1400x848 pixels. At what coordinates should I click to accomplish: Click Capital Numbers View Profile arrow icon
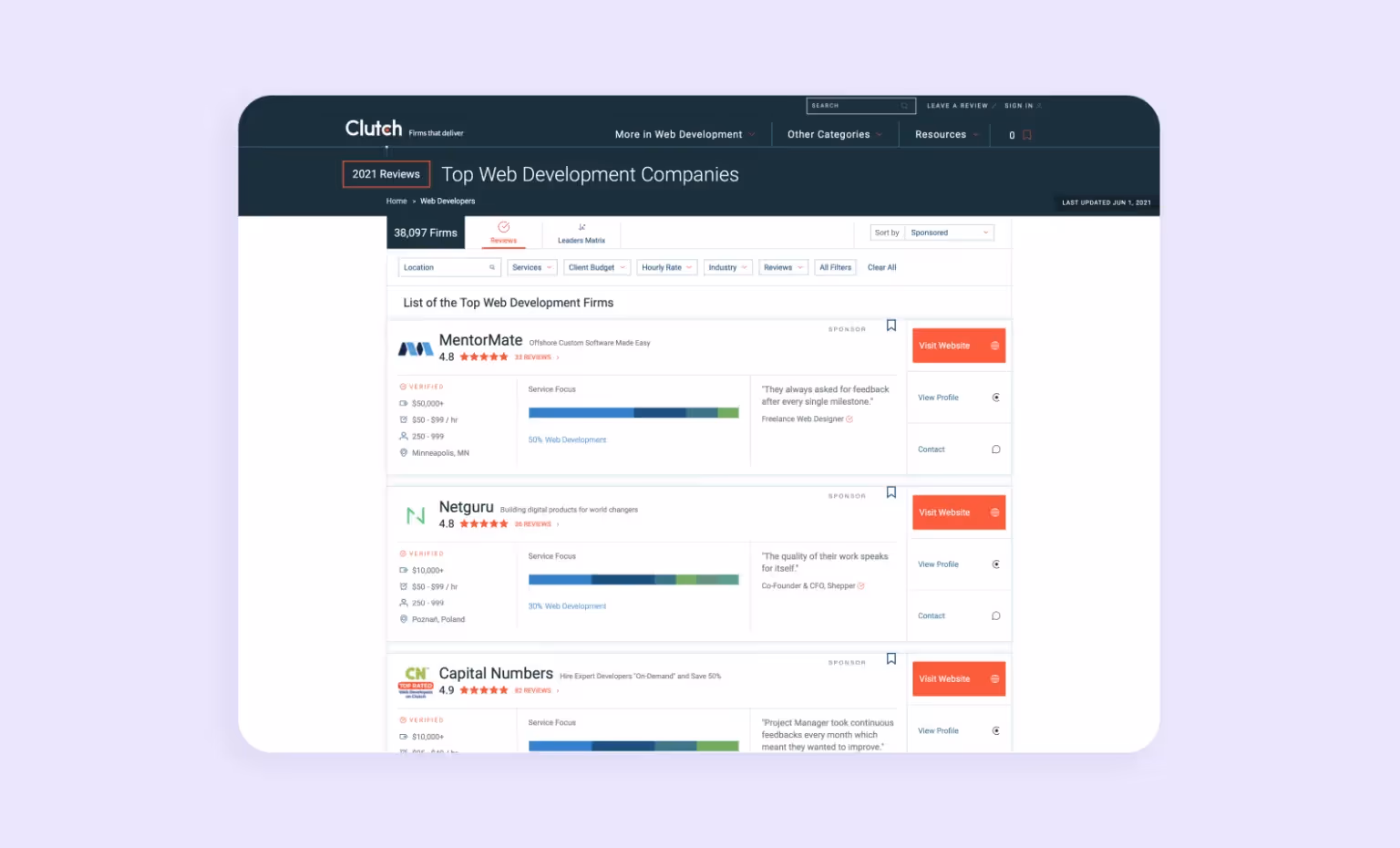point(996,731)
